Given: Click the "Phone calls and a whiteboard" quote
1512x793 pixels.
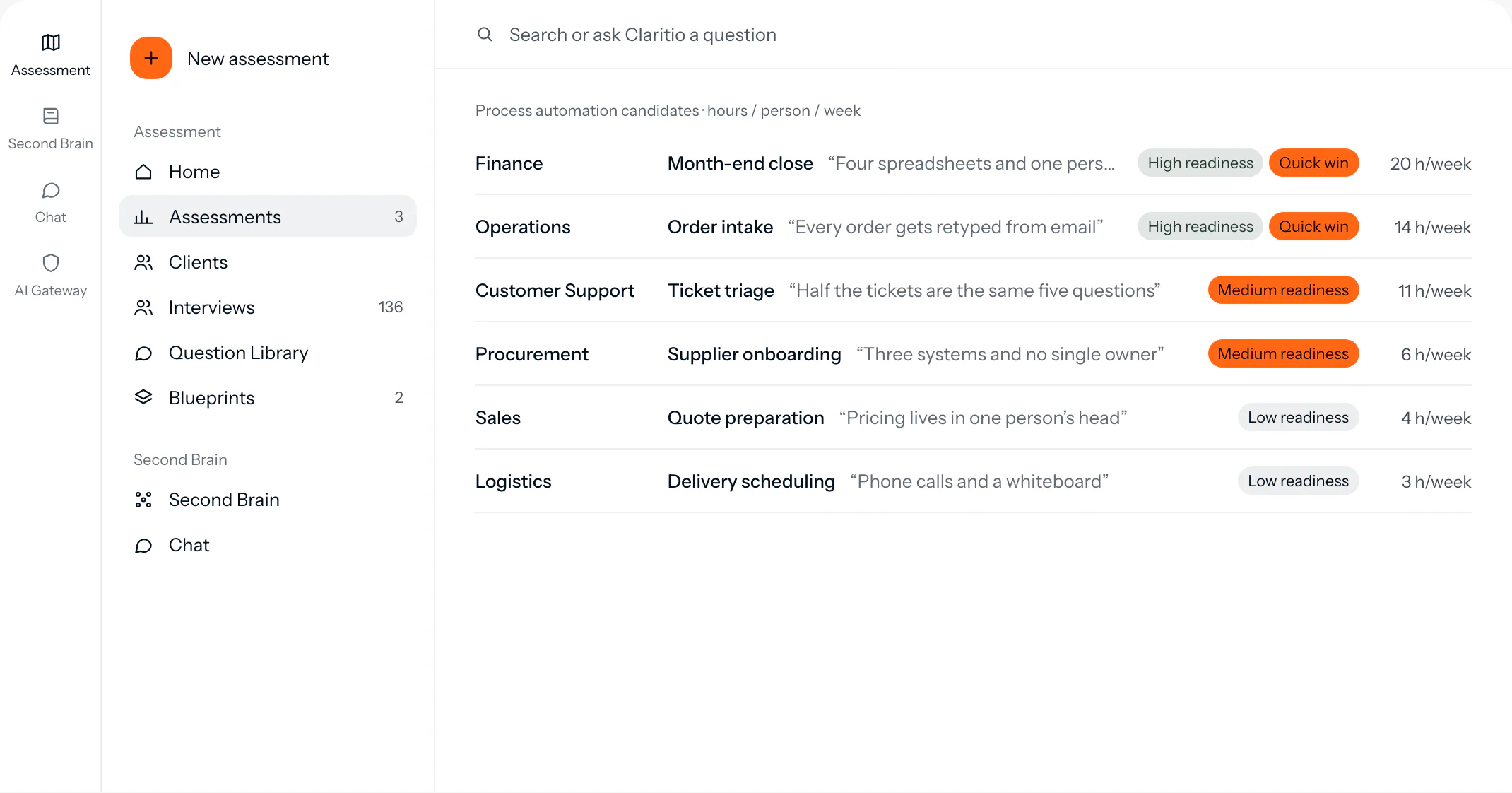Looking at the screenshot, I should click(x=979, y=481).
